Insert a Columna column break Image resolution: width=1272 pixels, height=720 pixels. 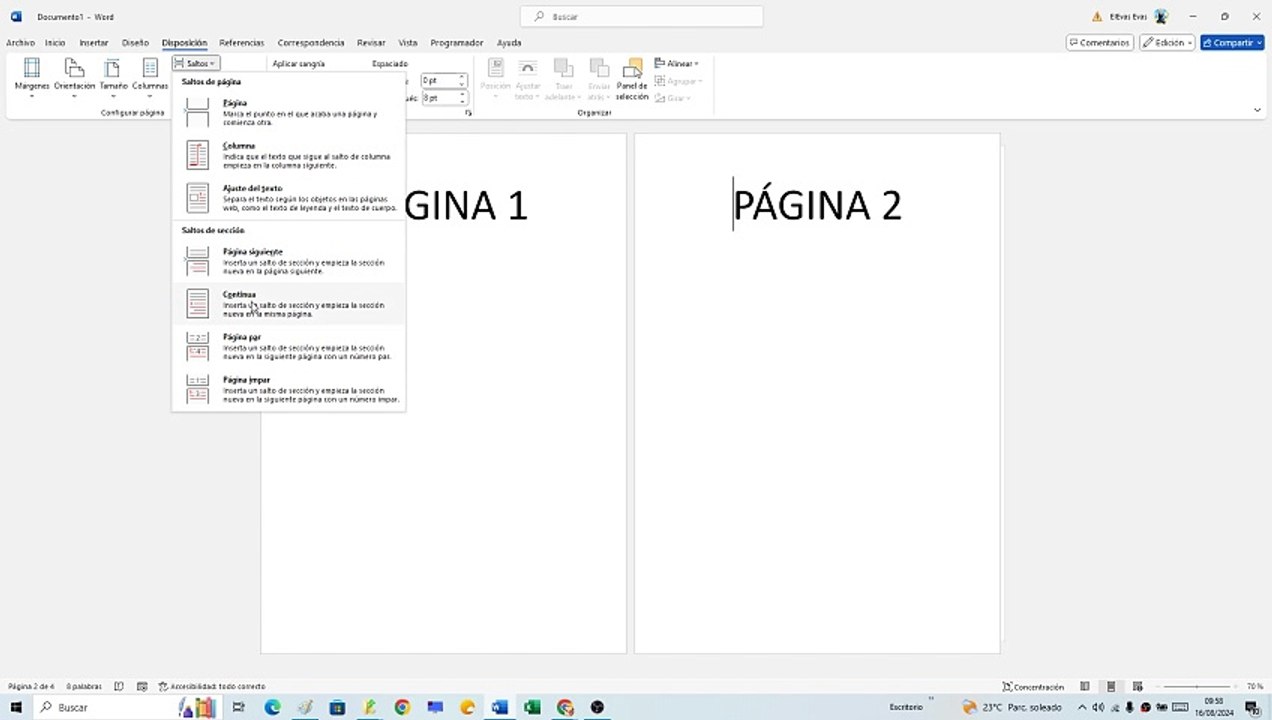289,155
